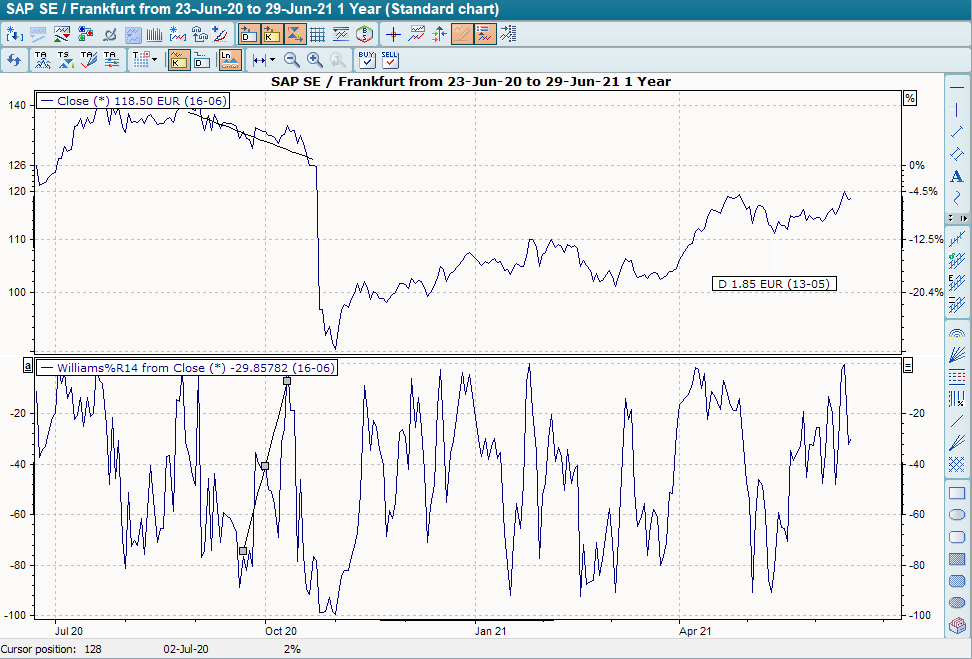Screen dimensions: 972x659
Task: Expand the horizontal range arrows dropdown
Action: [x=270, y=60]
